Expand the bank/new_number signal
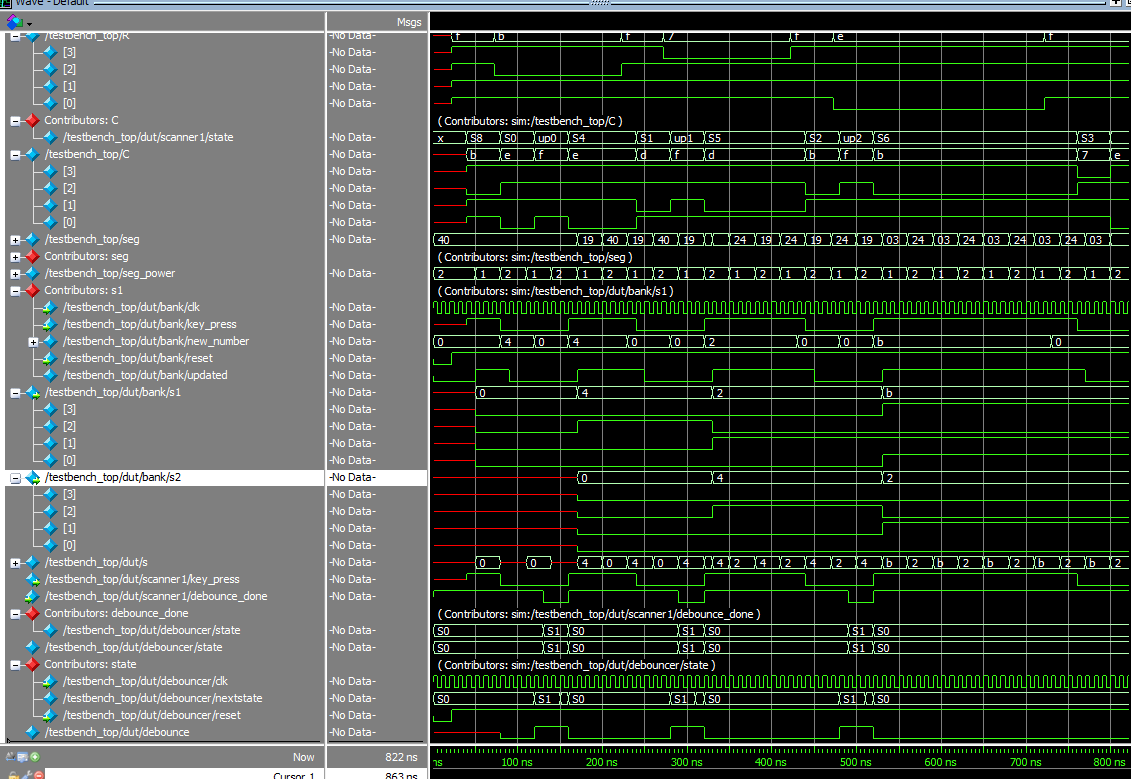 [33, 341]
